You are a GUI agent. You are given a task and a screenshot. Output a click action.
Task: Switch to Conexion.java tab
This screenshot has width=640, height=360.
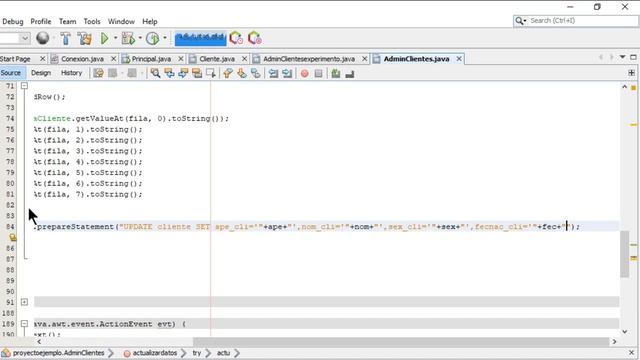coord(82,59)
